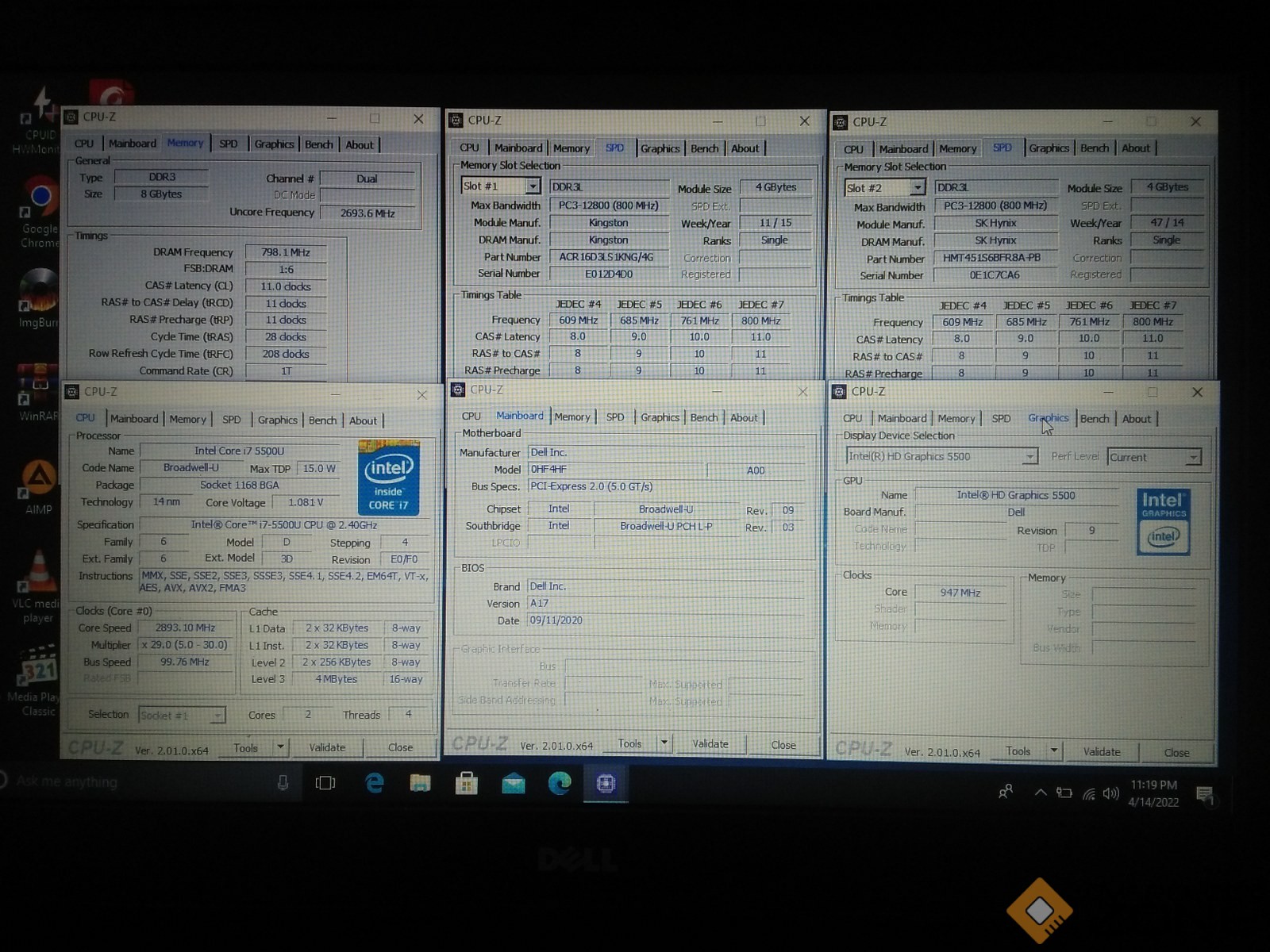Click the Close button in the Mainboard window

(783, 745)
